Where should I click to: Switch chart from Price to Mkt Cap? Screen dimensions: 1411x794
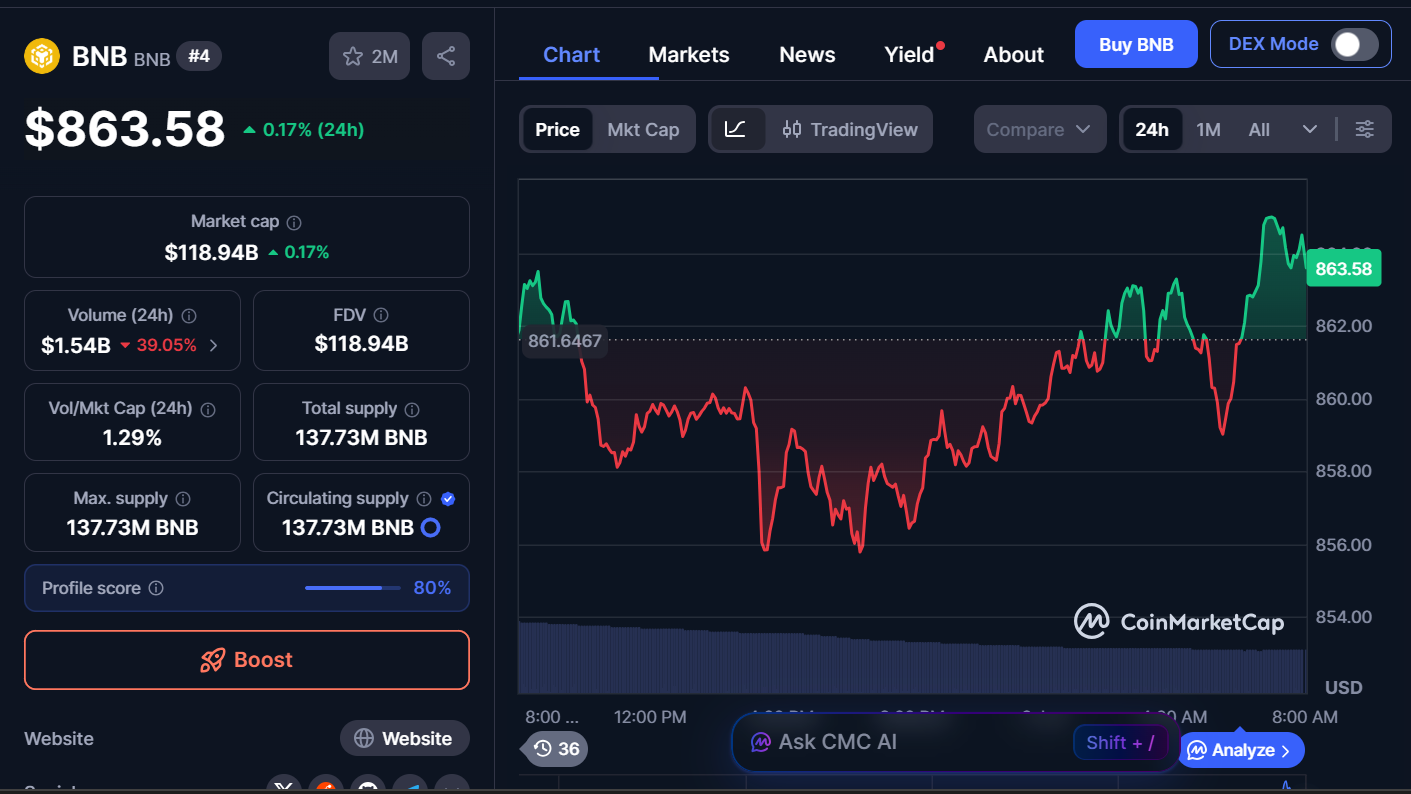coord(643,129)
